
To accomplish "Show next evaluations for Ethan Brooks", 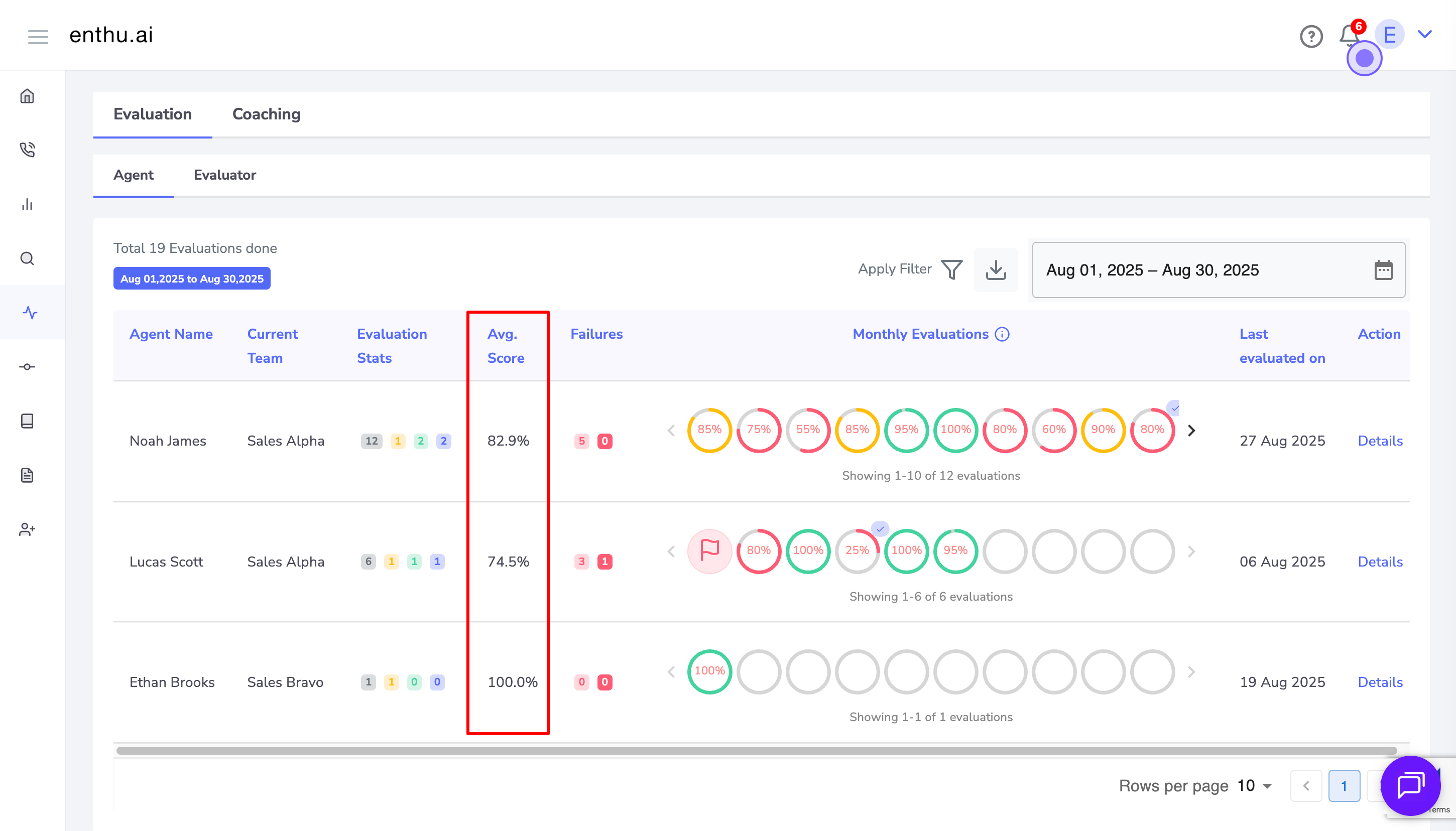I will click(1191, 672).
